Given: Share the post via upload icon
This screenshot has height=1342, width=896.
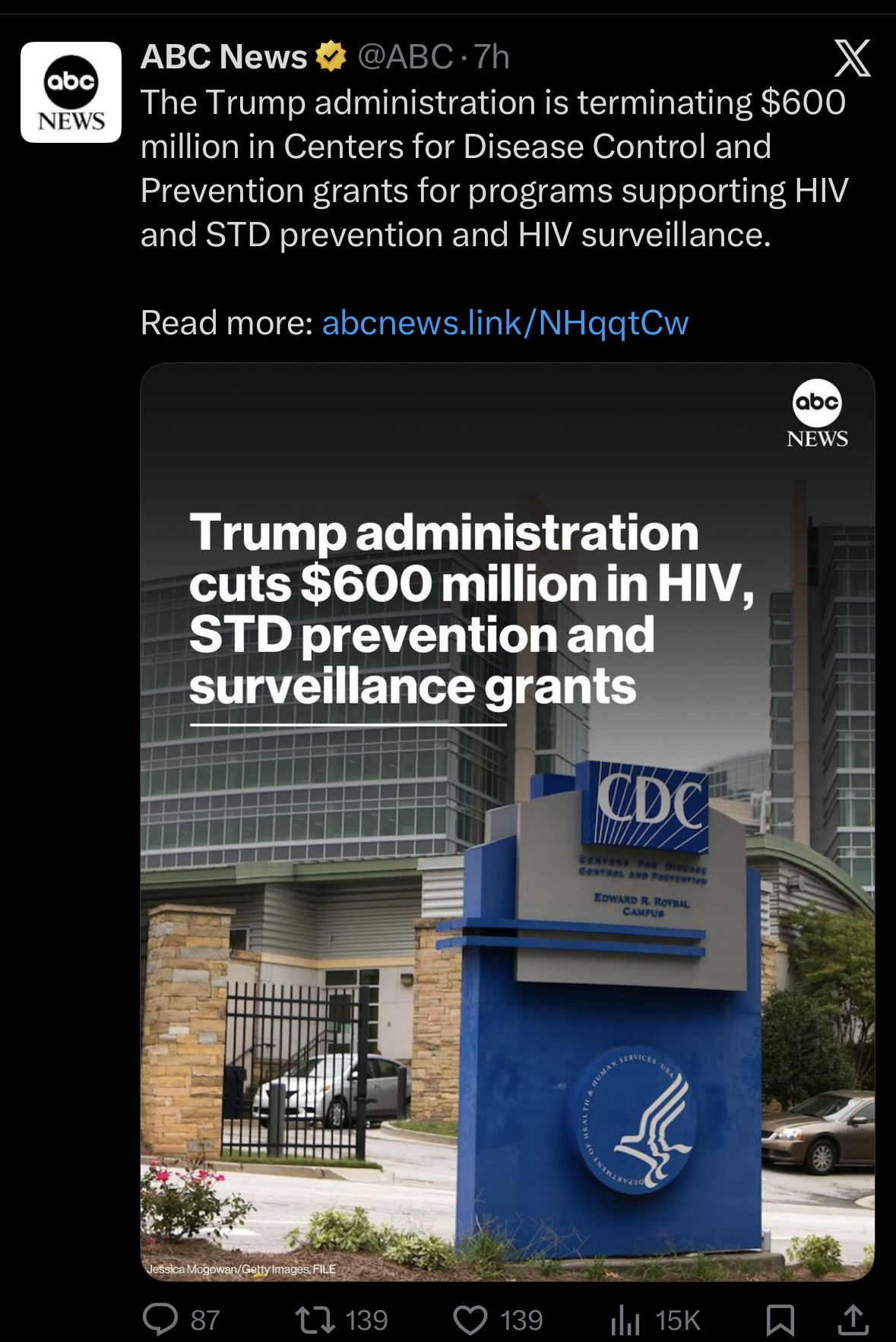Looking at the screenshot, I should click(x=853, y=1320).
